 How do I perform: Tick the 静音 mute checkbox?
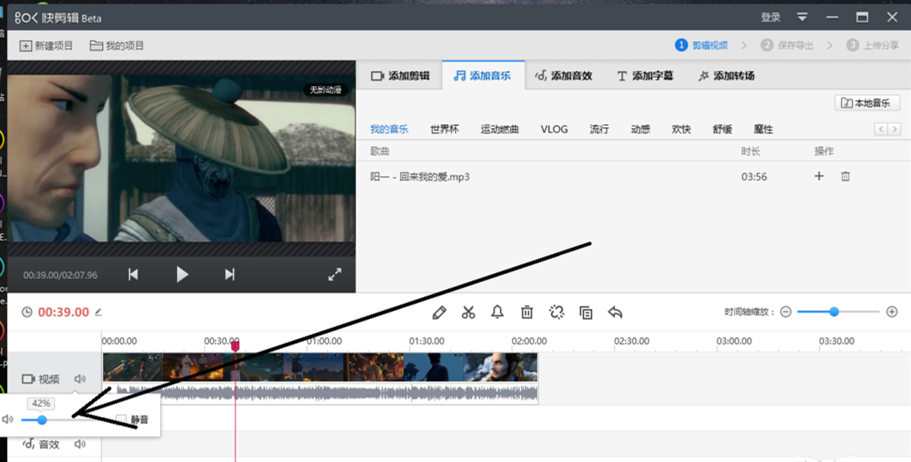(121, 419)
